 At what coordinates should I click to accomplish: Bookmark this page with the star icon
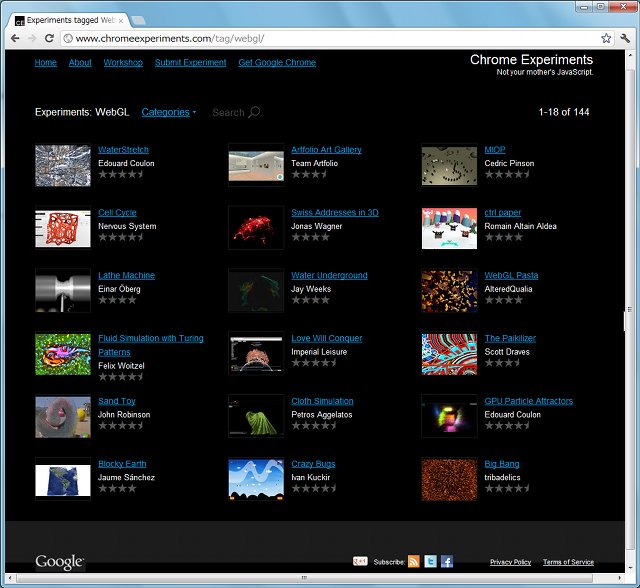606,38
